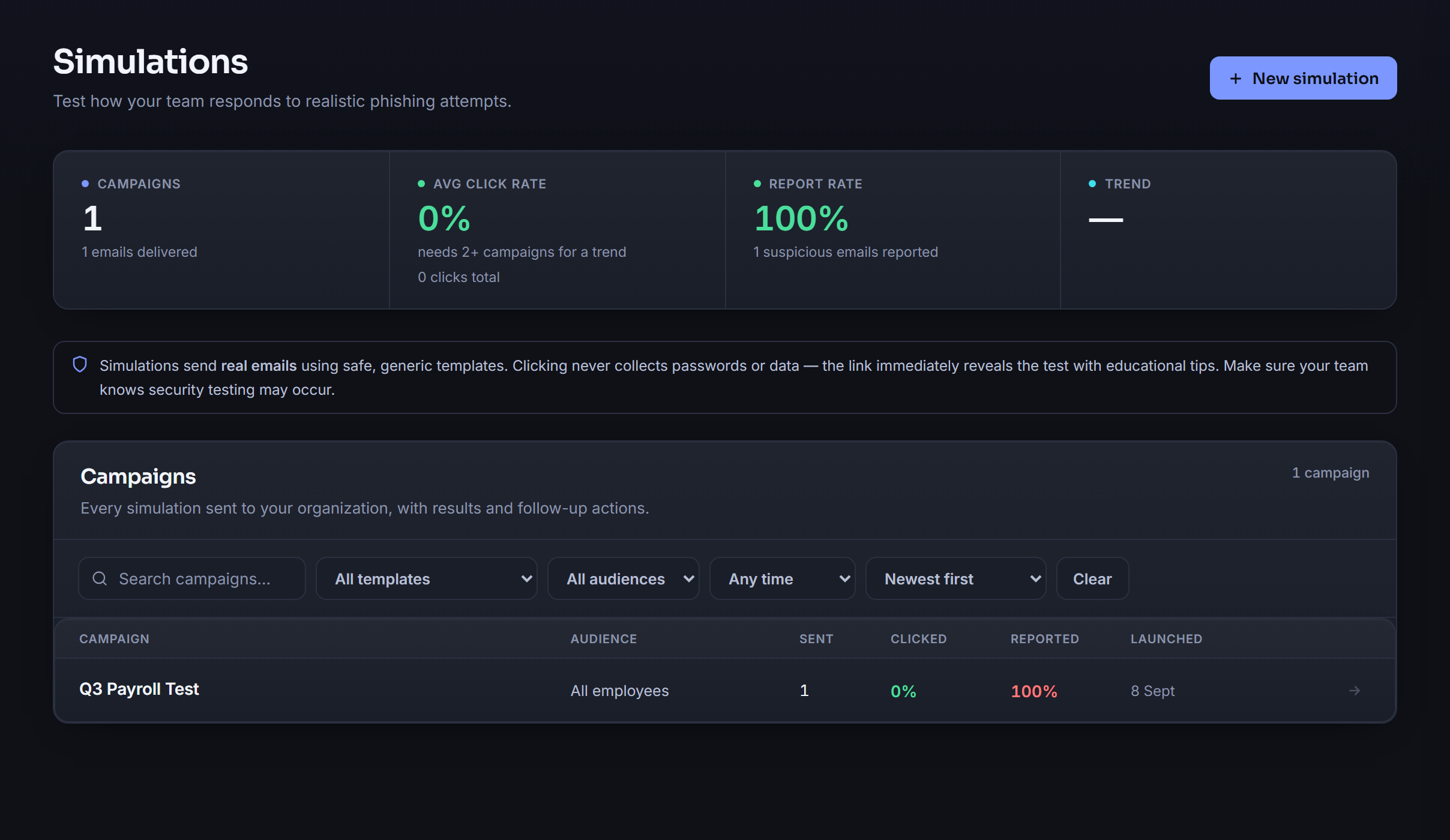This screenshot has height=840, width=1450.
Task: Click the 1 campaign count label
Action: click(x=1331, y=473)
